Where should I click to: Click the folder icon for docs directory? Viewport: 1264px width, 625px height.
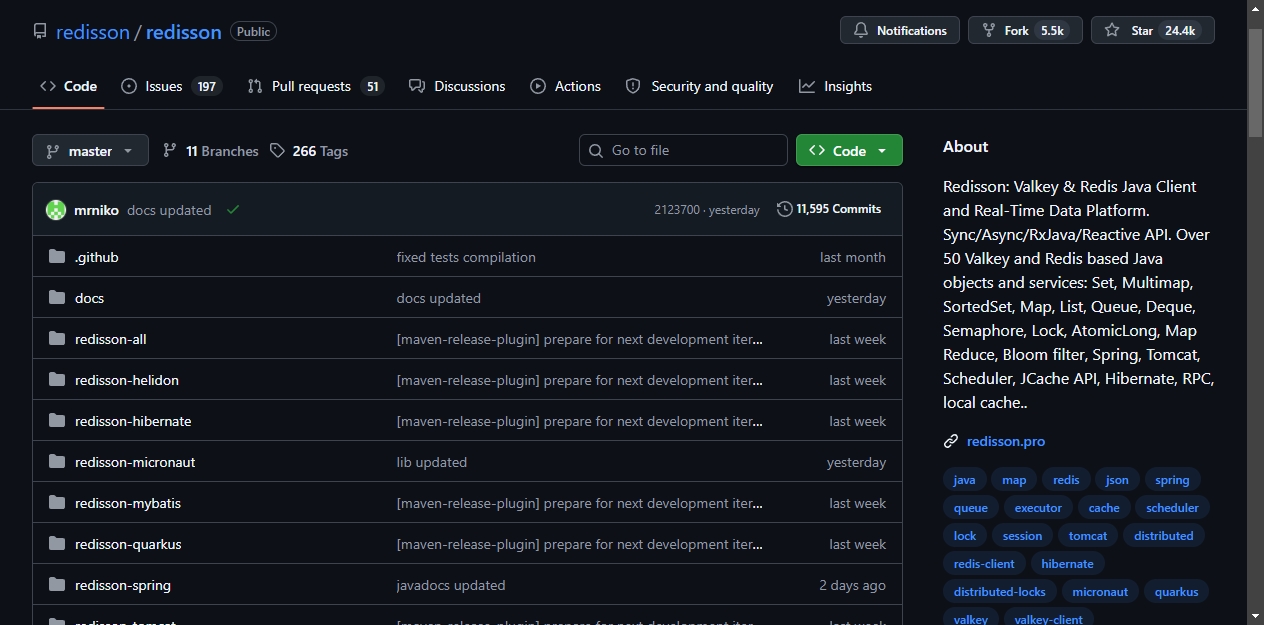(x=57, y=298)
